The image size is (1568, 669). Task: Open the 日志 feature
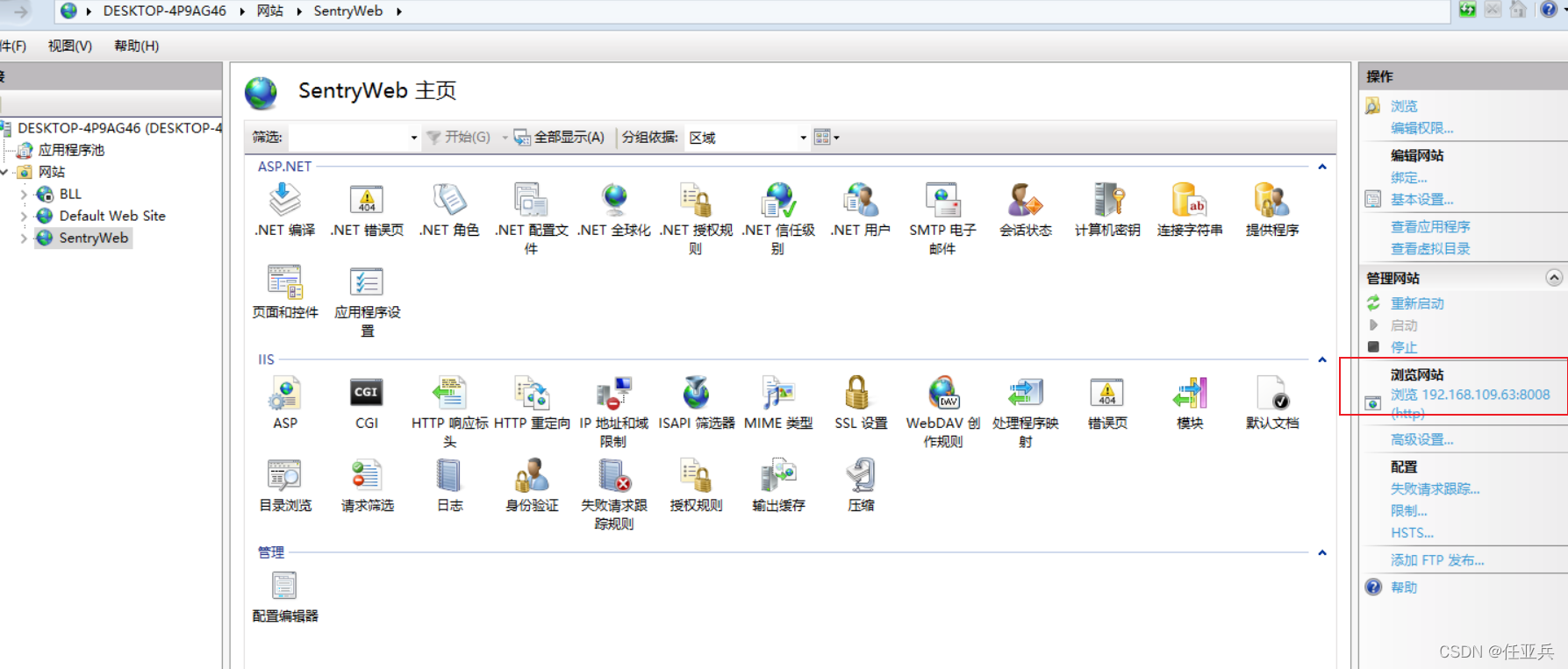pyautogui.click(x=449, y=485)
